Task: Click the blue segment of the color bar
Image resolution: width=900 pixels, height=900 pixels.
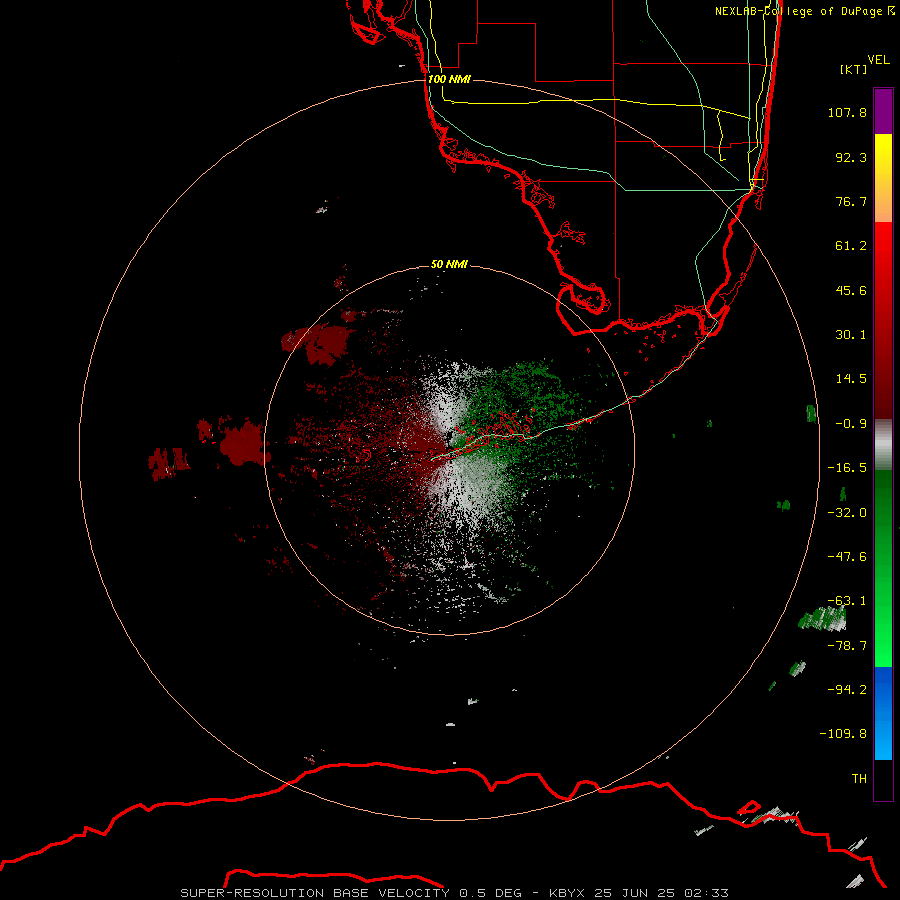Action: pos(883,713)
